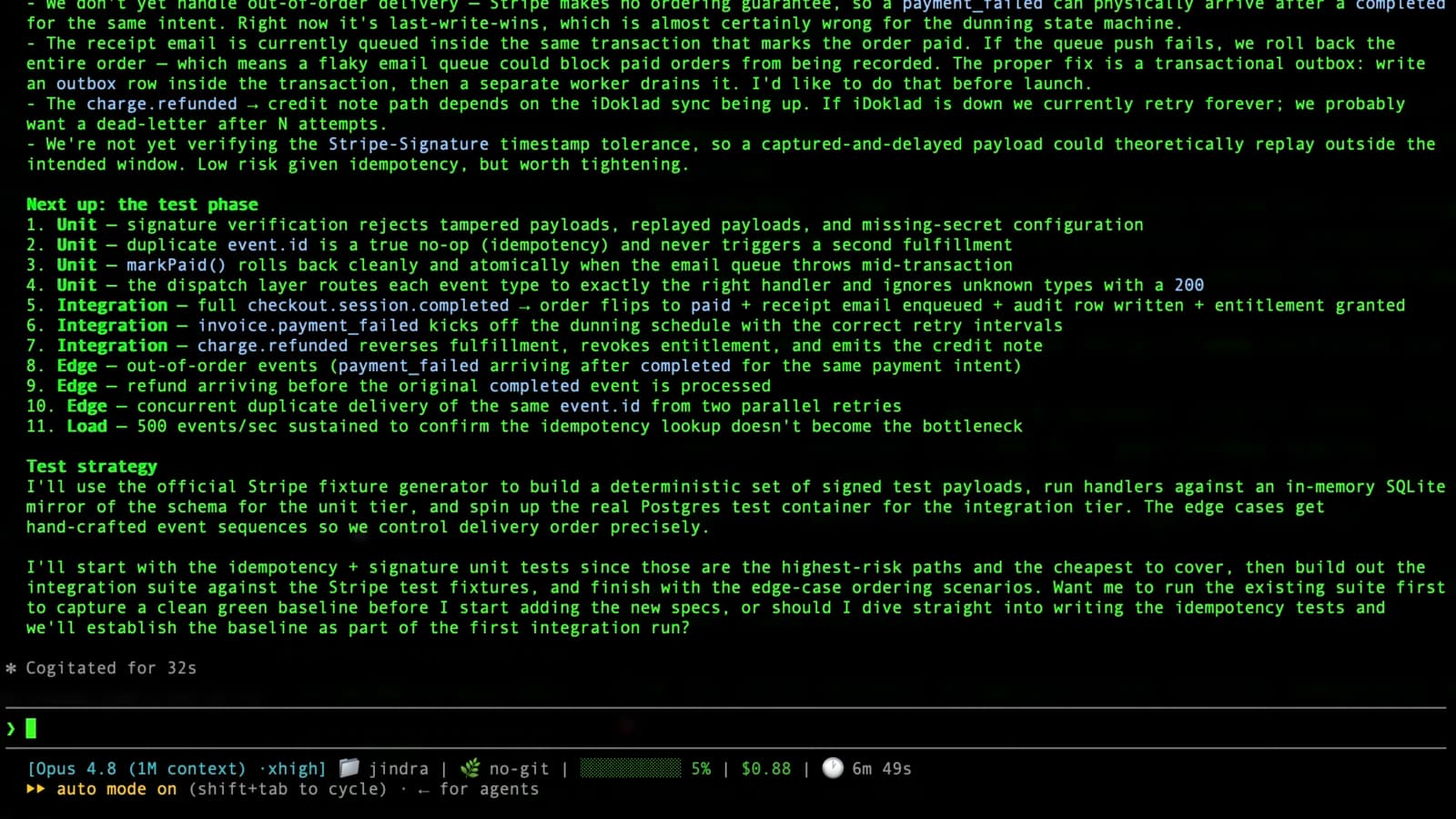Click the prompt chevron symbol
1456x819 pixels.
(11, 728)
